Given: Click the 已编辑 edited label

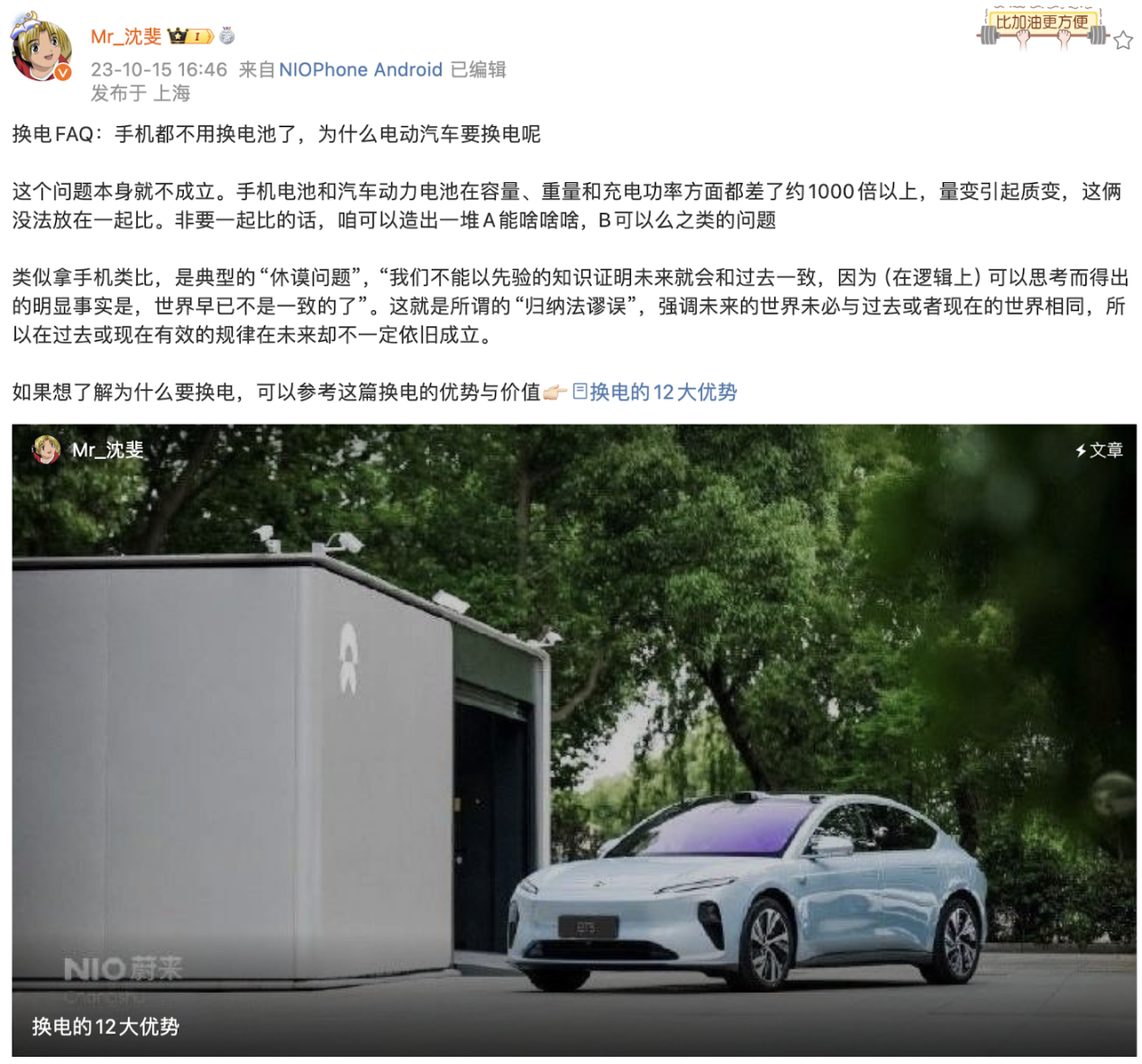Looking at the screenshot, I should tap(478, 69).
